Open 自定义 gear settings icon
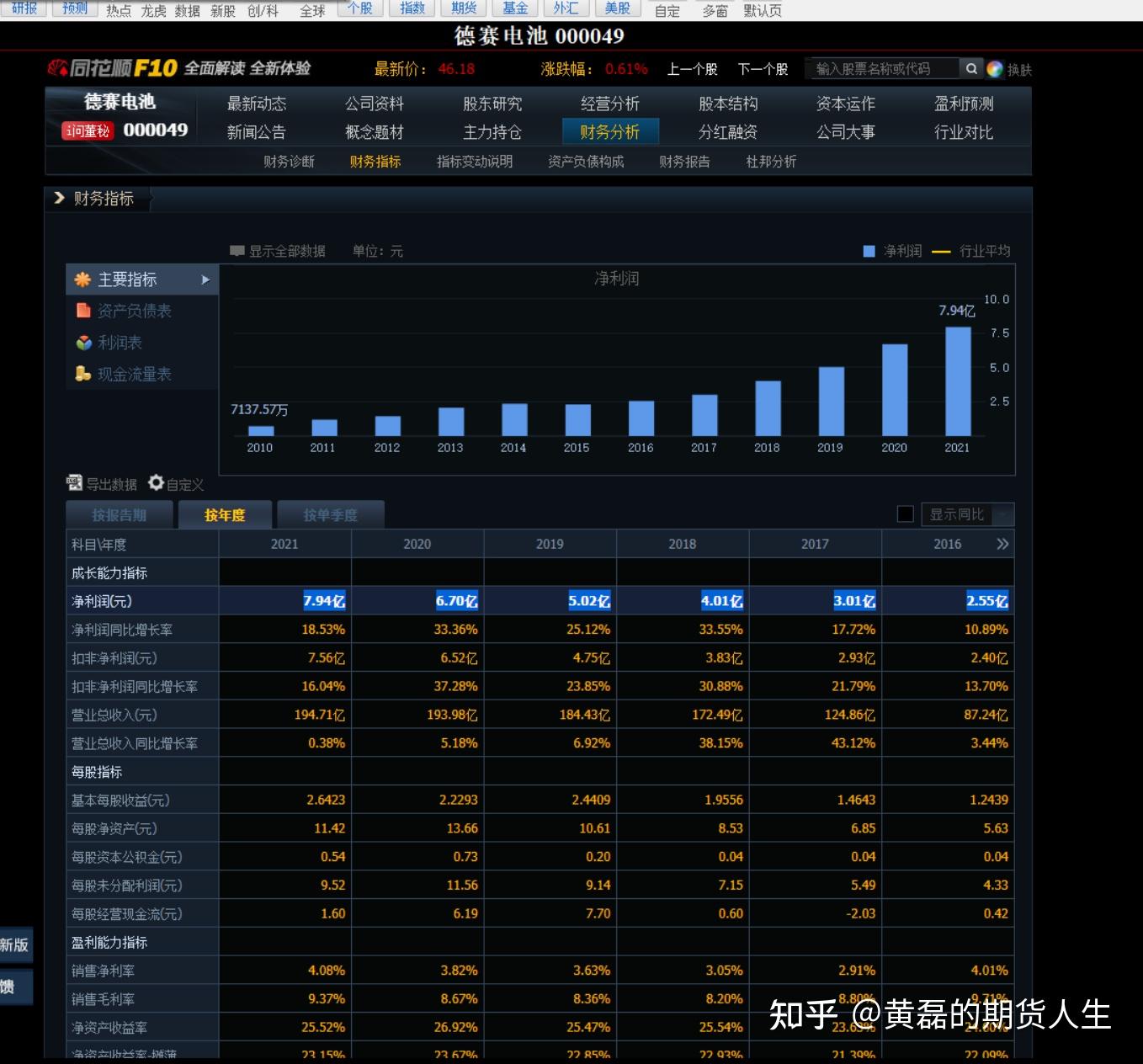 [156, 482]
